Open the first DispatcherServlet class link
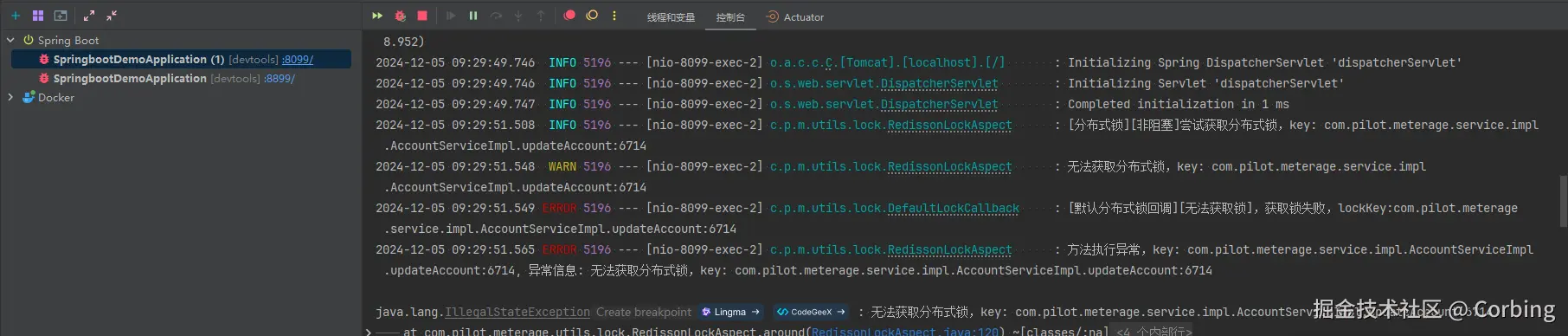 click(x=939, y=84)
